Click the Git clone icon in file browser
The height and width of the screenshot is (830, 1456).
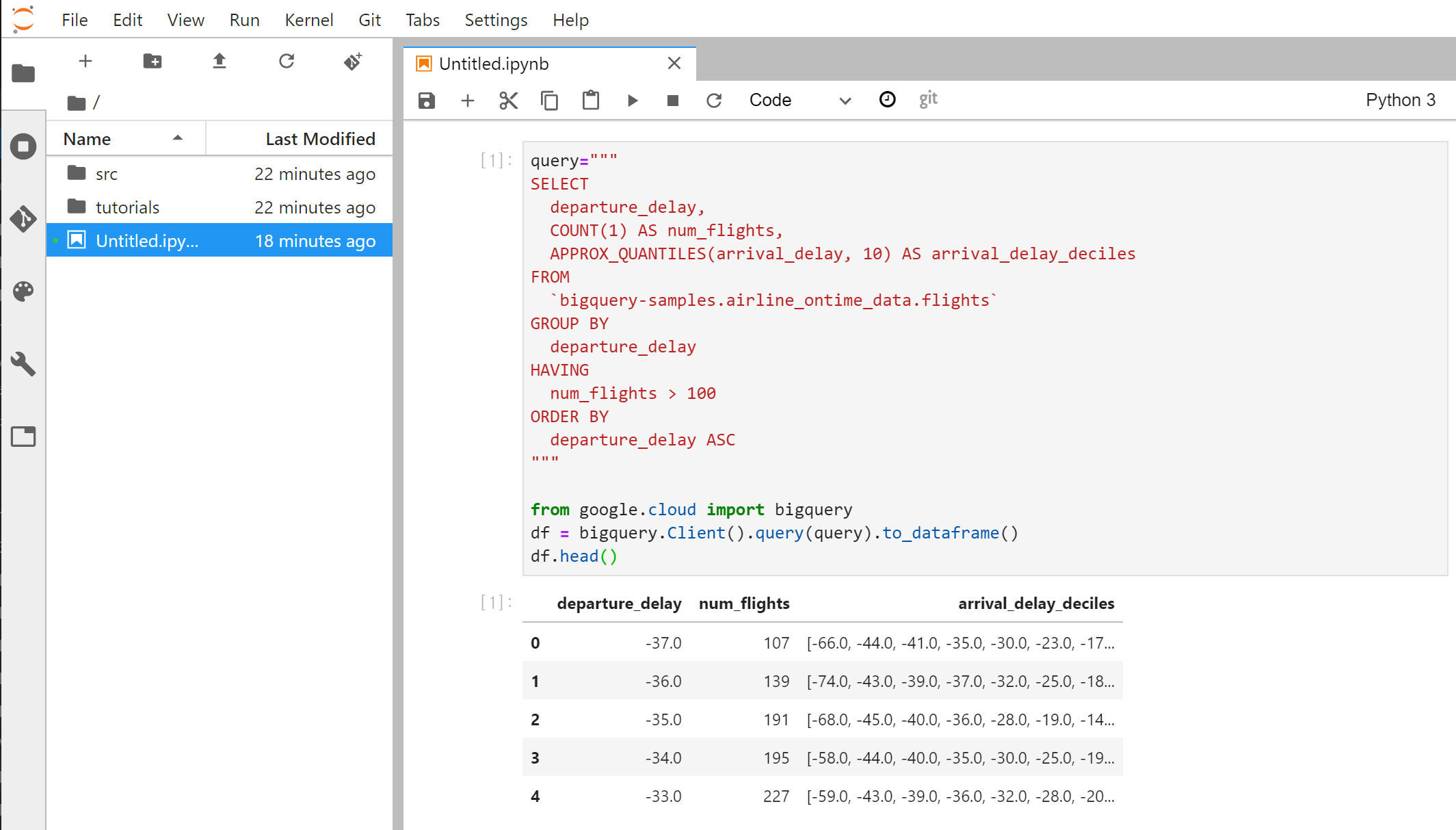(353, 62)
